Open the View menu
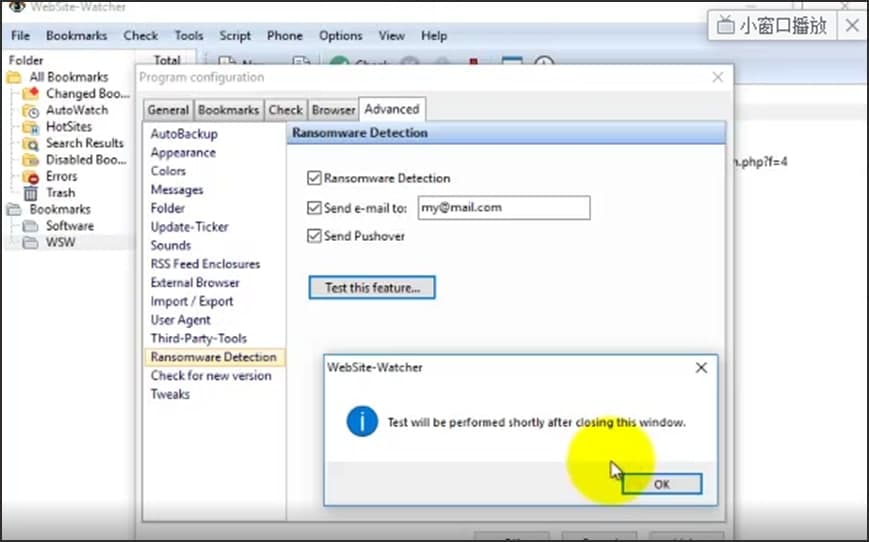 tap(391, 35)
